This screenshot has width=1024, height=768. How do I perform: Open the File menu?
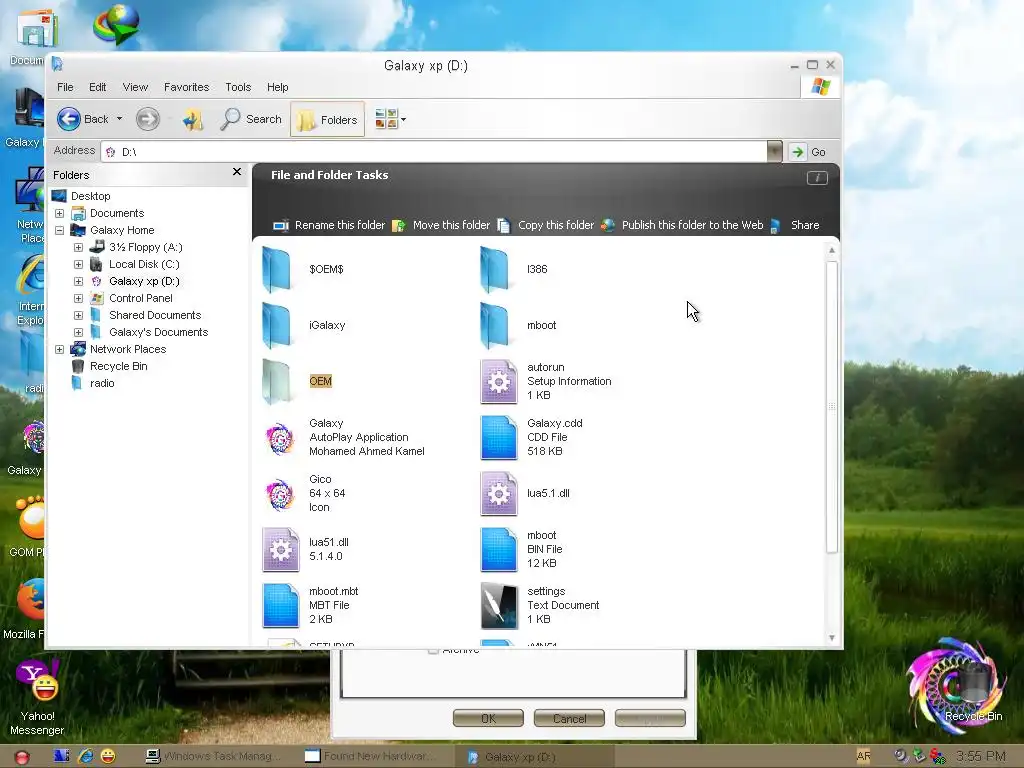coord(65,87)
